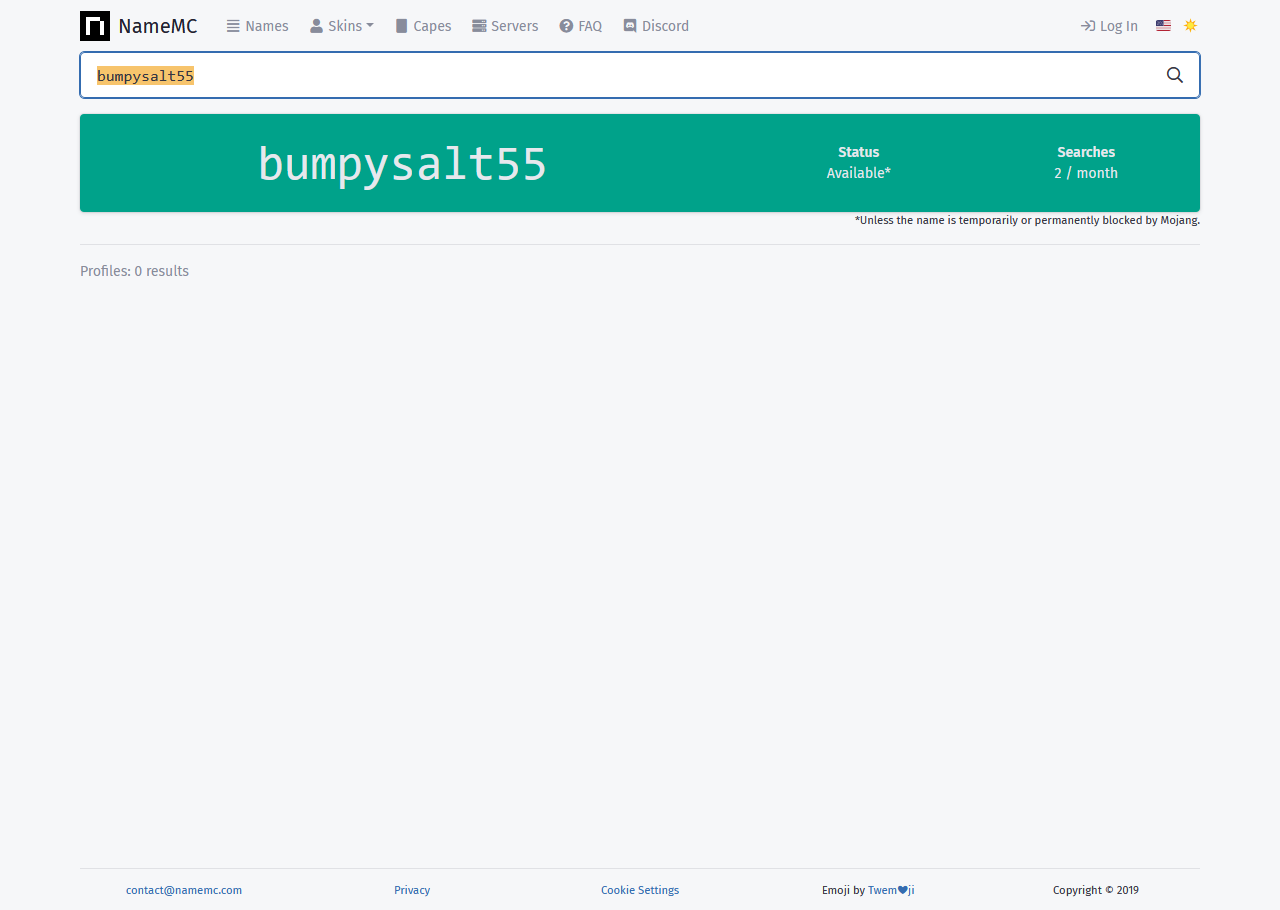Go to the Capes page

pos(423,26)
